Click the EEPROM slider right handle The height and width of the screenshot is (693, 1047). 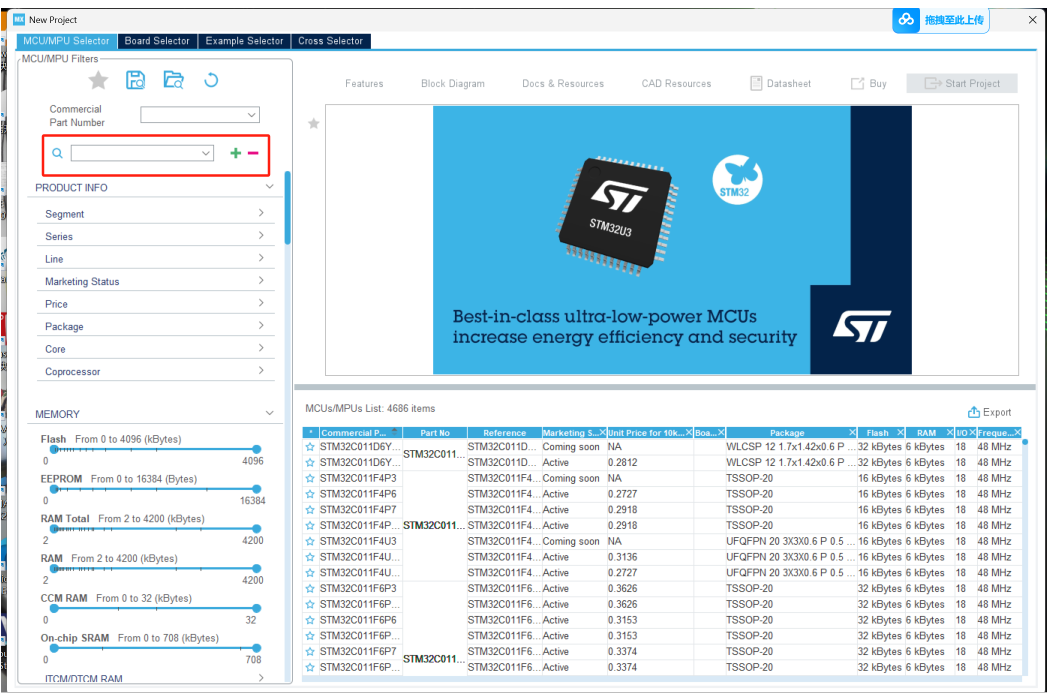(256, 489)
